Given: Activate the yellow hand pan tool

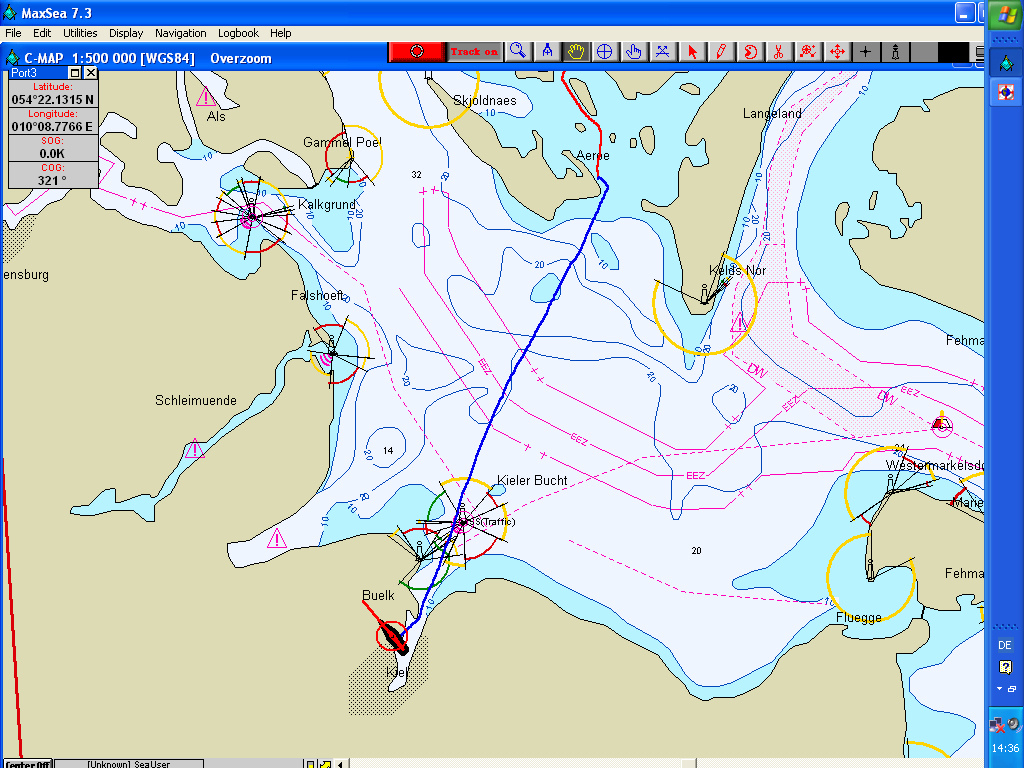Looking at the screenshot, I should 576,52.
